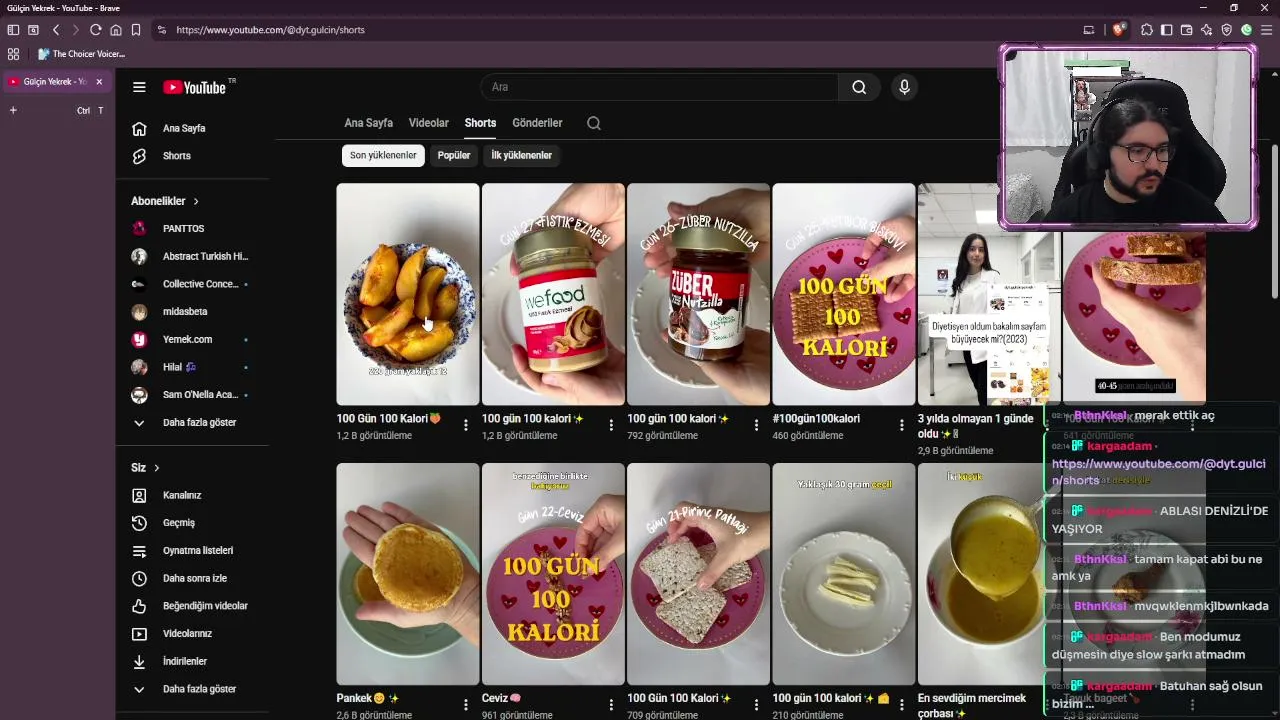The height and width of the screenshot is (720, 1280).
Task: Switch to the Shorts channel tab
Action: point(480,123)
